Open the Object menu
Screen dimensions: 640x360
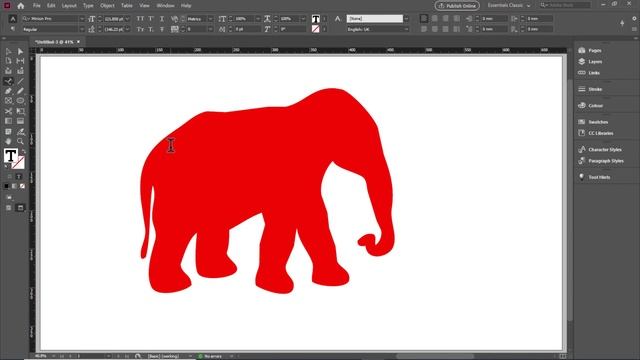[107, 6]
